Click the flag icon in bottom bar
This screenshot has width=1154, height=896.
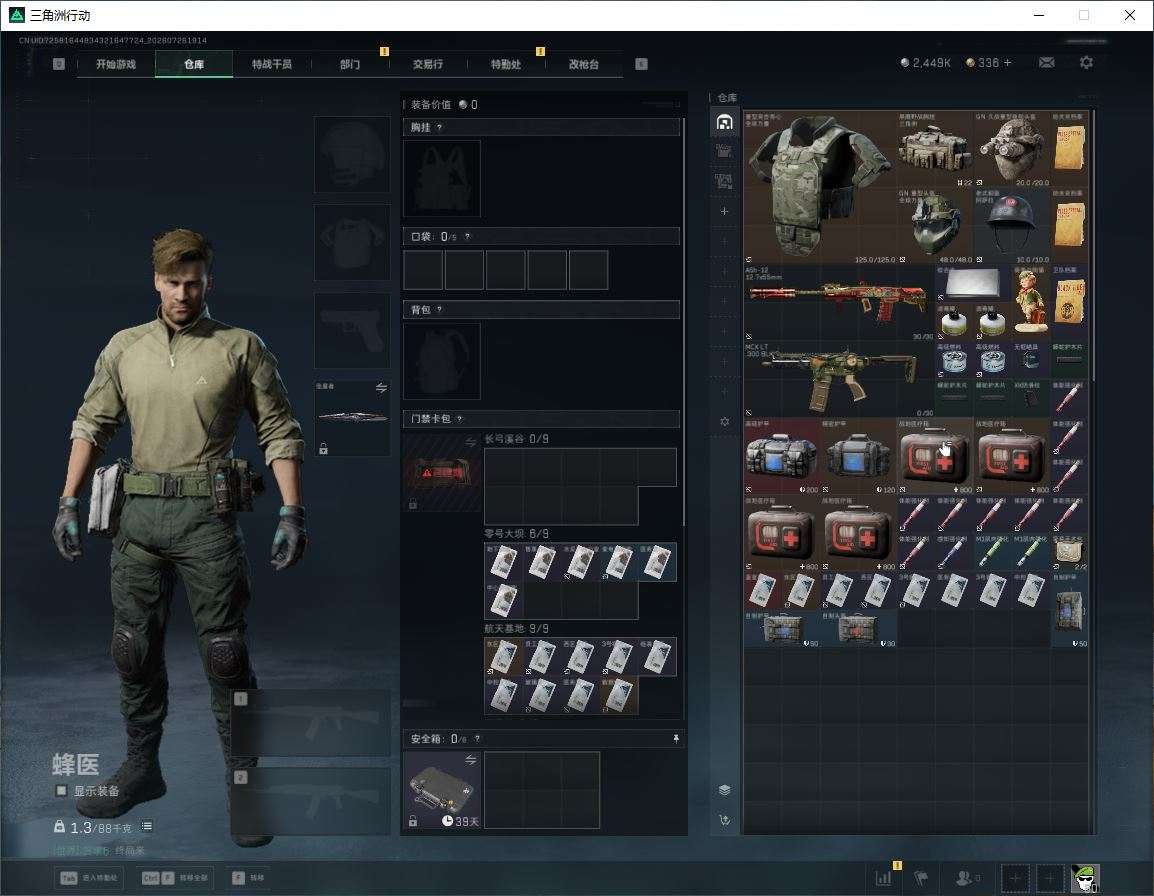tap(921, 878)
